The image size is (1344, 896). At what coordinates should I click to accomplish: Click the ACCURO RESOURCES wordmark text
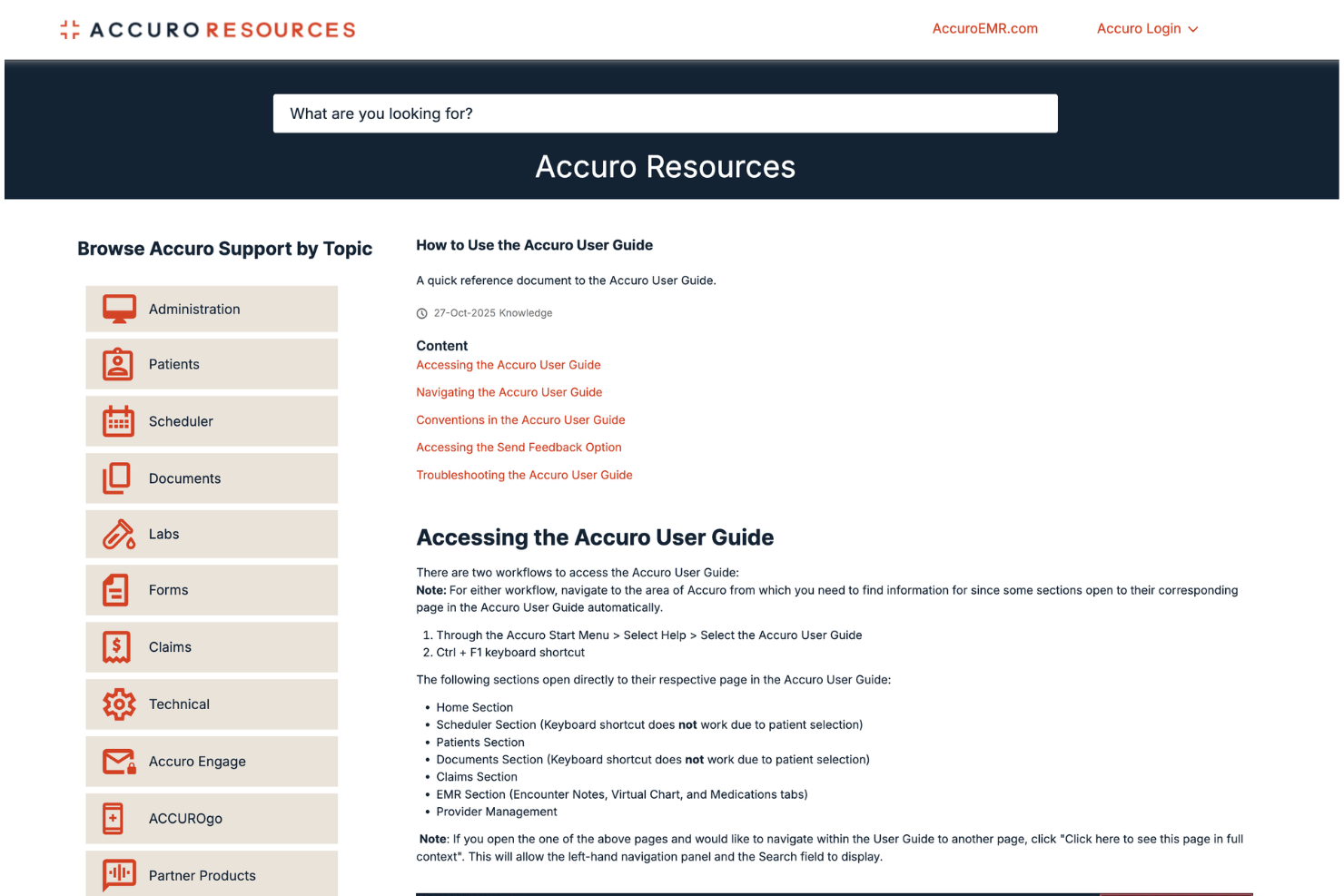[x=222, y=30]
